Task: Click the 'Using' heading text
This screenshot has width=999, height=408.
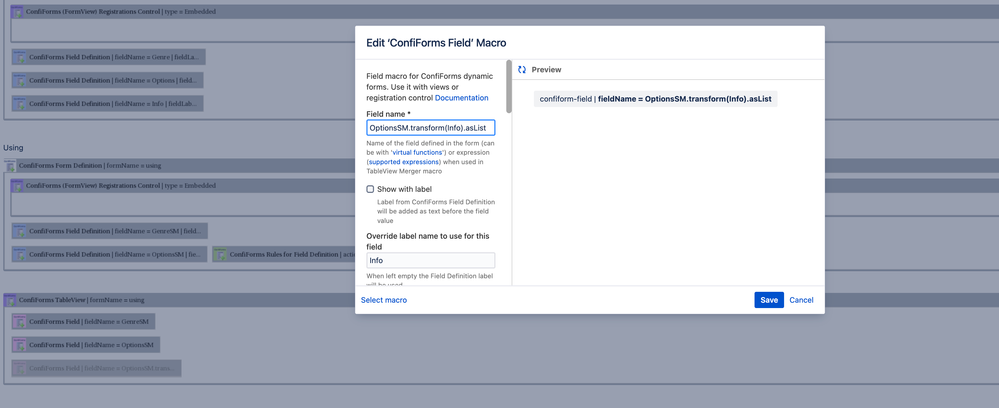Action: pyautogui.click(x=13, y=147)
